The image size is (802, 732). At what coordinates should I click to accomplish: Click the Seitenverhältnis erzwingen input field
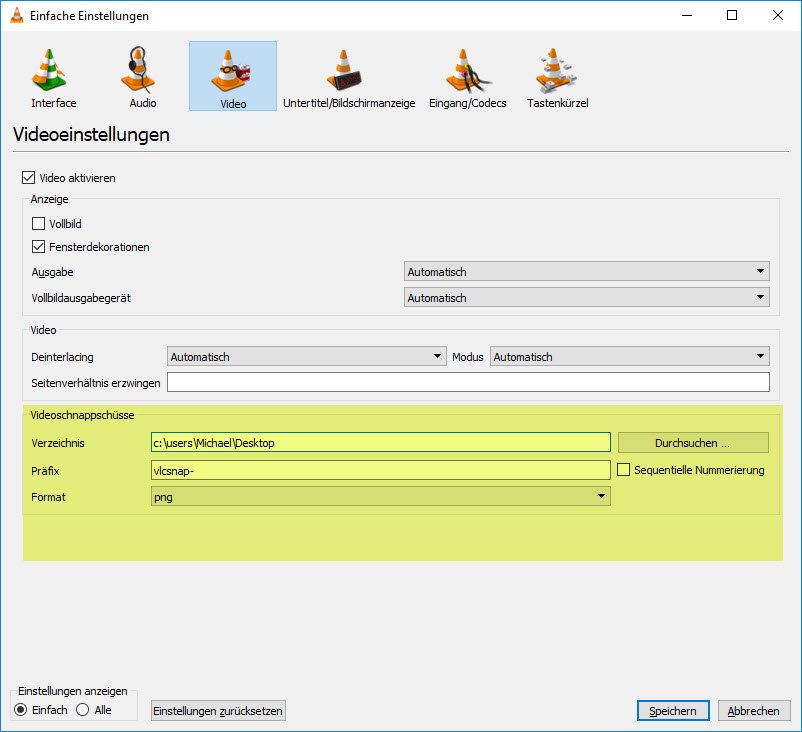468,382
